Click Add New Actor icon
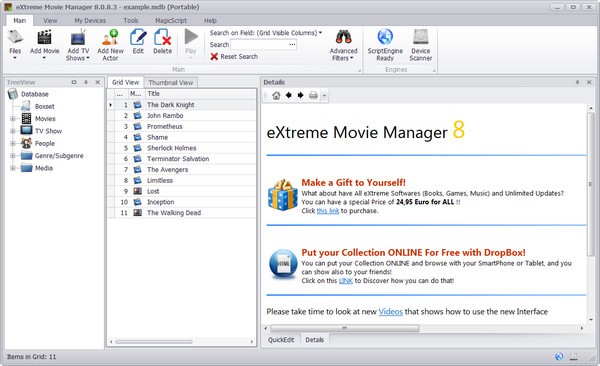Screen dimensions: 600x366 click(110, 37)
